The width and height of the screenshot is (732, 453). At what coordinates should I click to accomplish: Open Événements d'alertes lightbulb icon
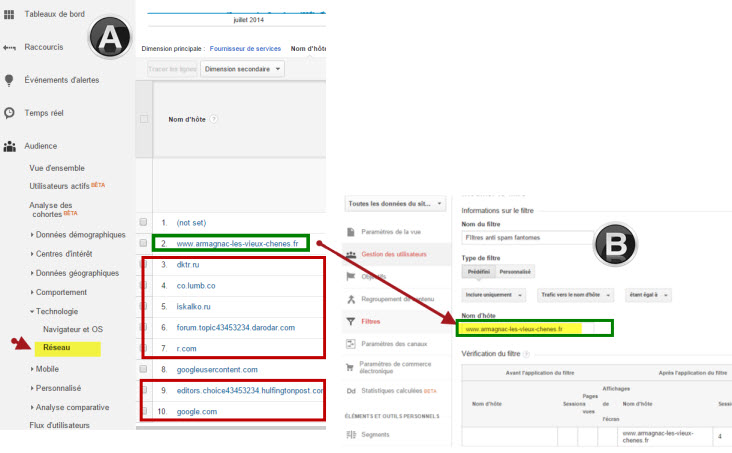tap(9, 80)
